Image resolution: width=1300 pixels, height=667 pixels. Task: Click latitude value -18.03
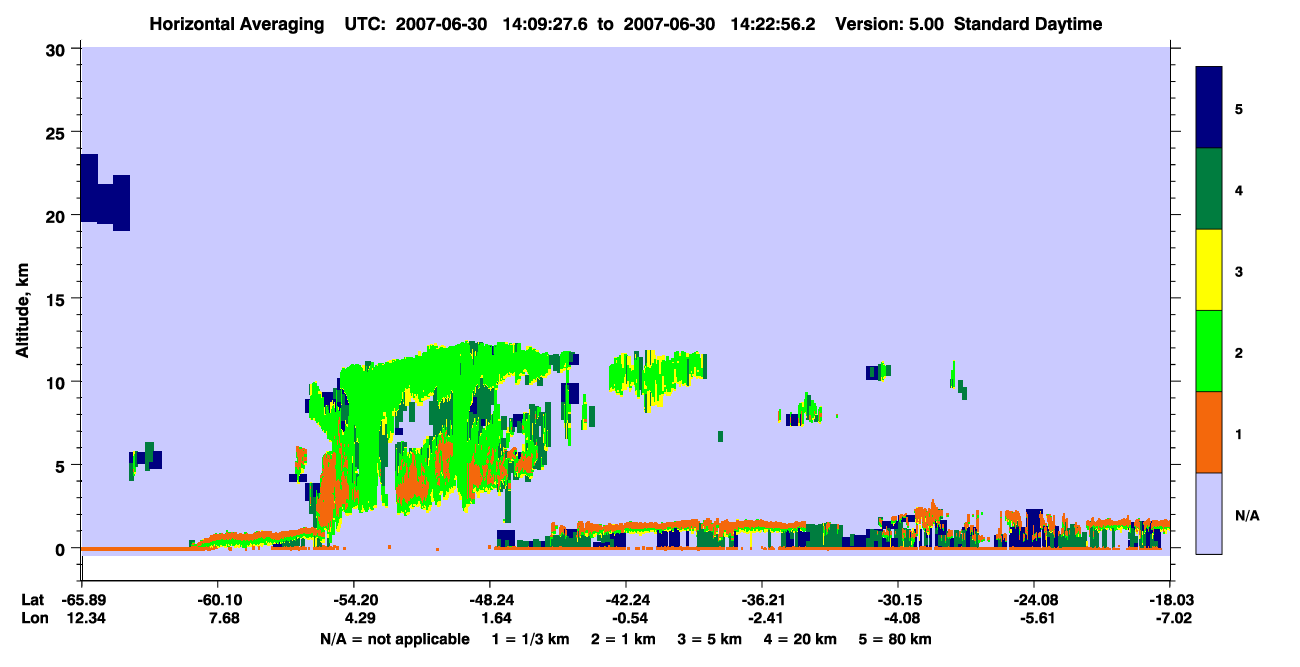(1170, 600)
